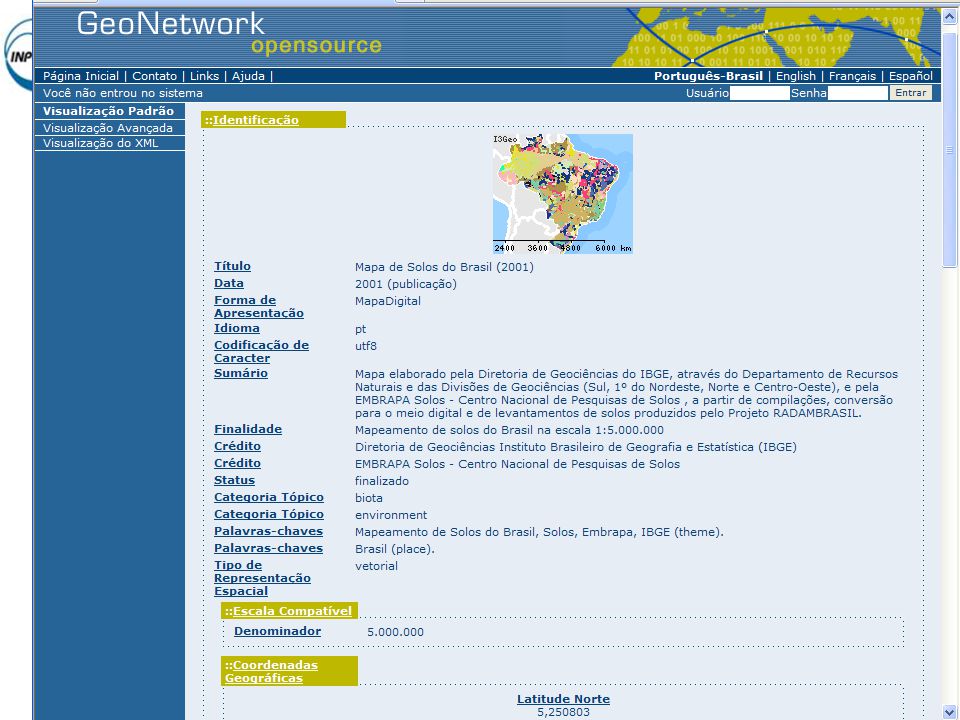Collapse the ::Escala Compatível section
The width and height of the screenshot is (960, 720).
[x=288, y=611]
